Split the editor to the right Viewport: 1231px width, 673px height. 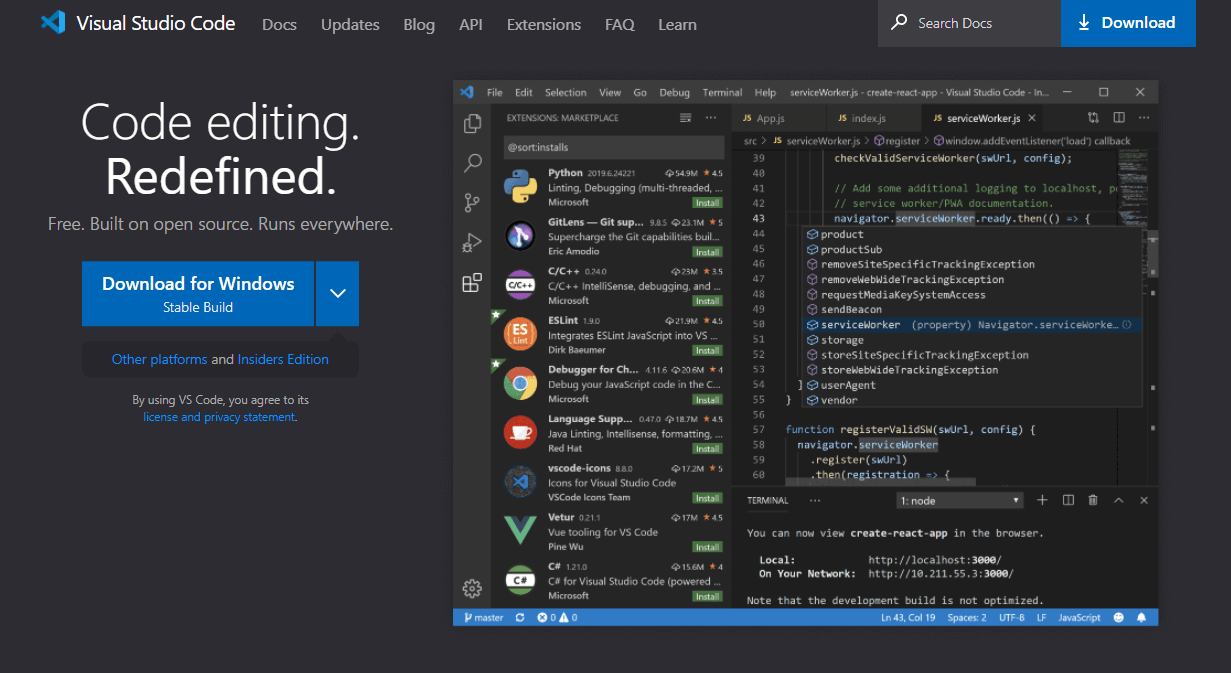(x=1119, y=118)
